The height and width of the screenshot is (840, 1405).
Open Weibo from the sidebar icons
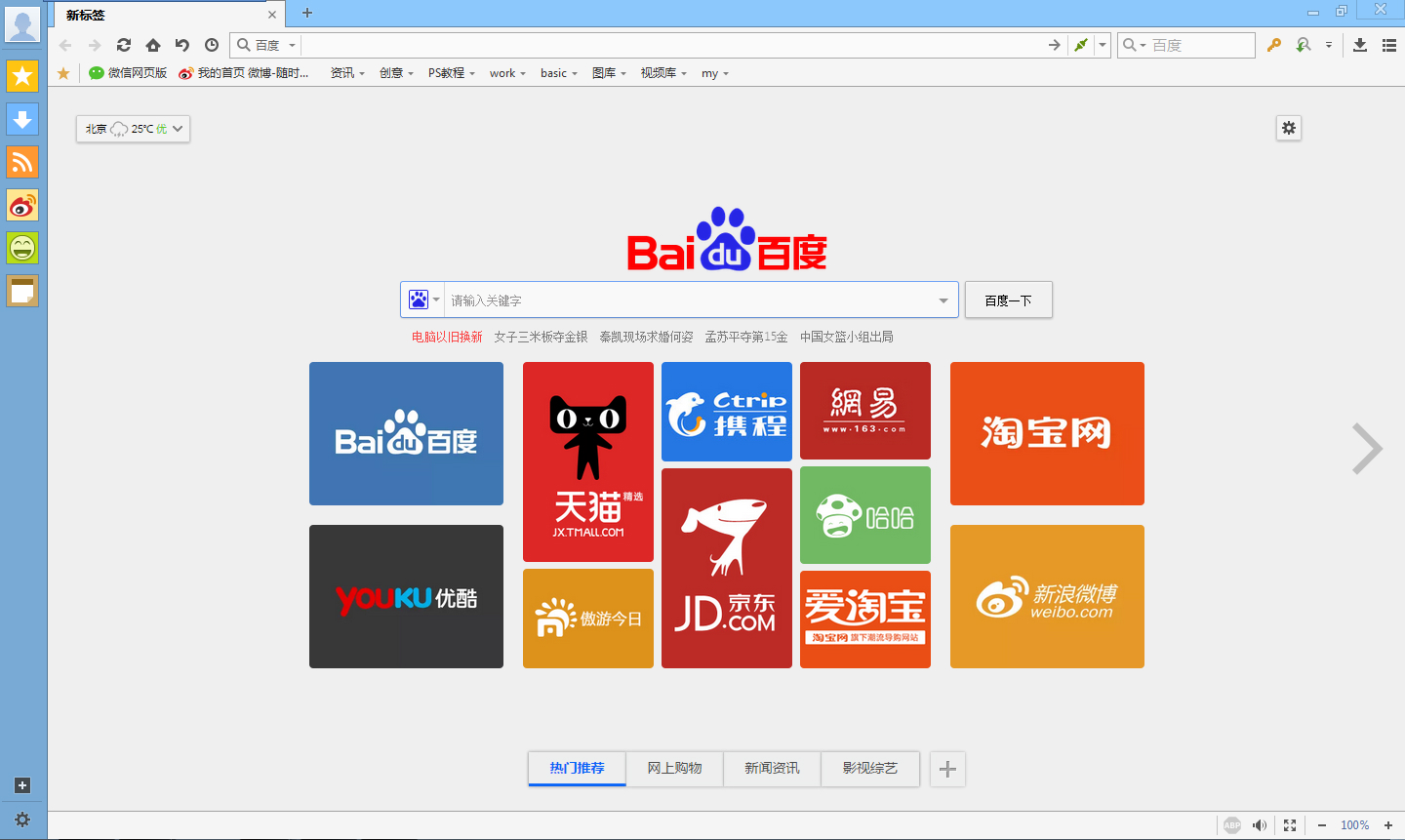[21, 205]
